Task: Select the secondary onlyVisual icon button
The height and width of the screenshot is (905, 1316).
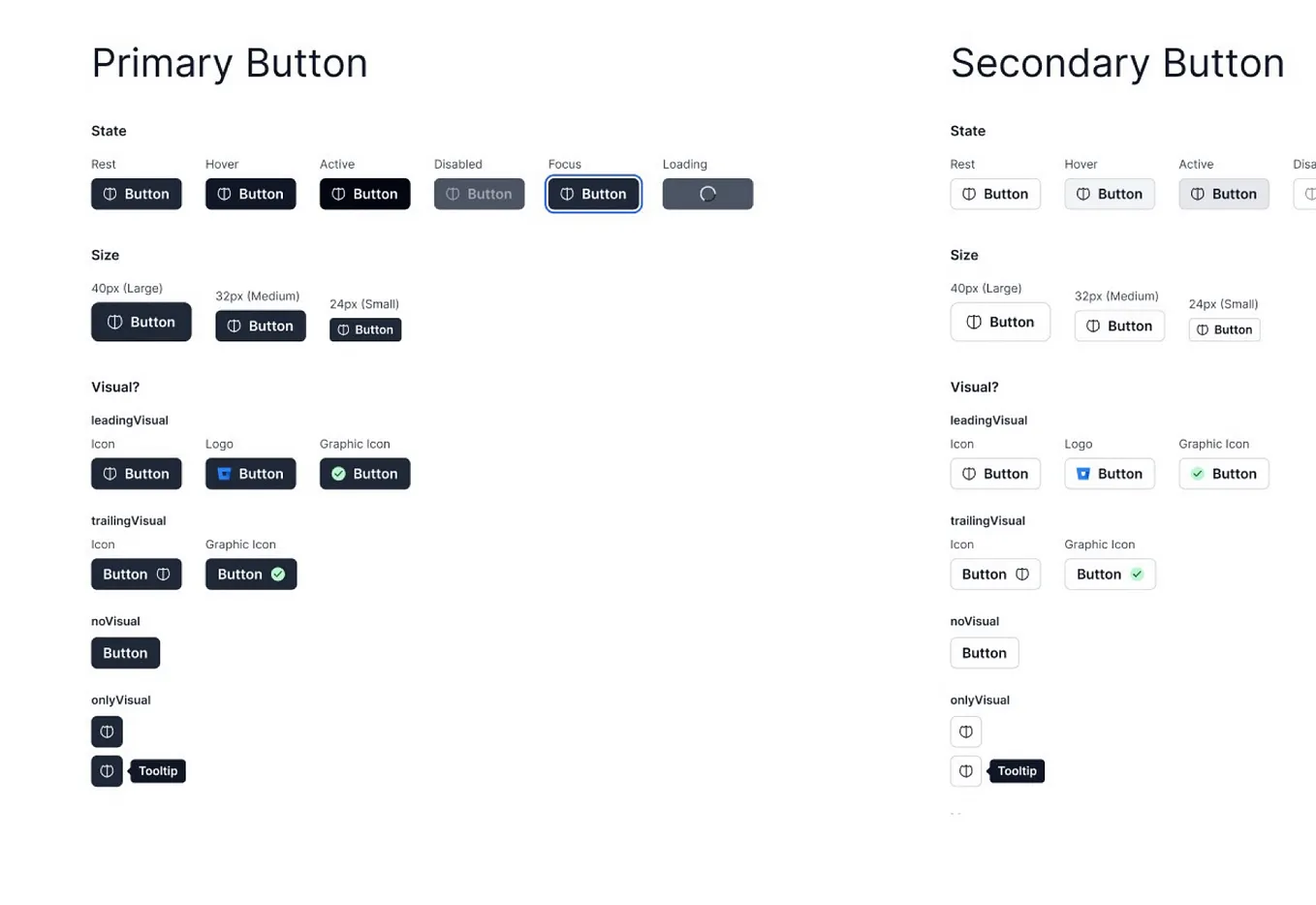Action: coord(965,732)
